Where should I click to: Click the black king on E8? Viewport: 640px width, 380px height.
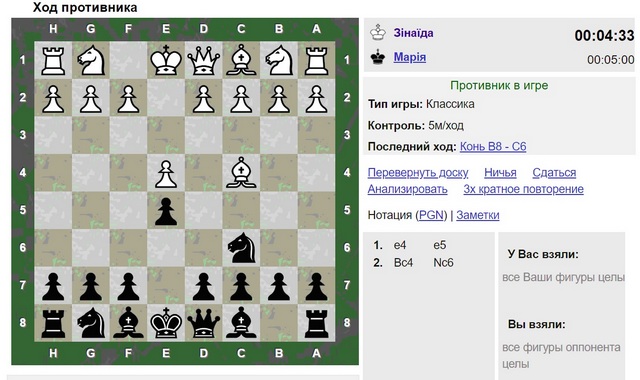tap(166, 323)
